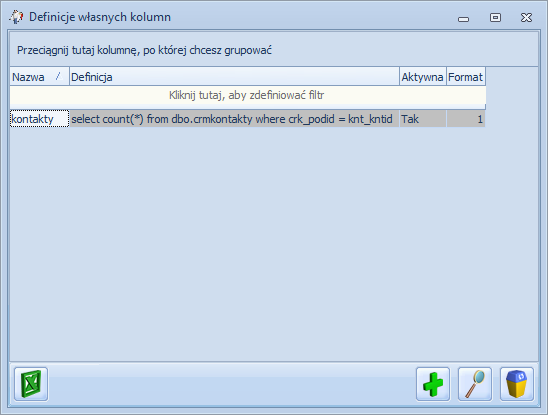Add a new column definition

click(433, 384)
